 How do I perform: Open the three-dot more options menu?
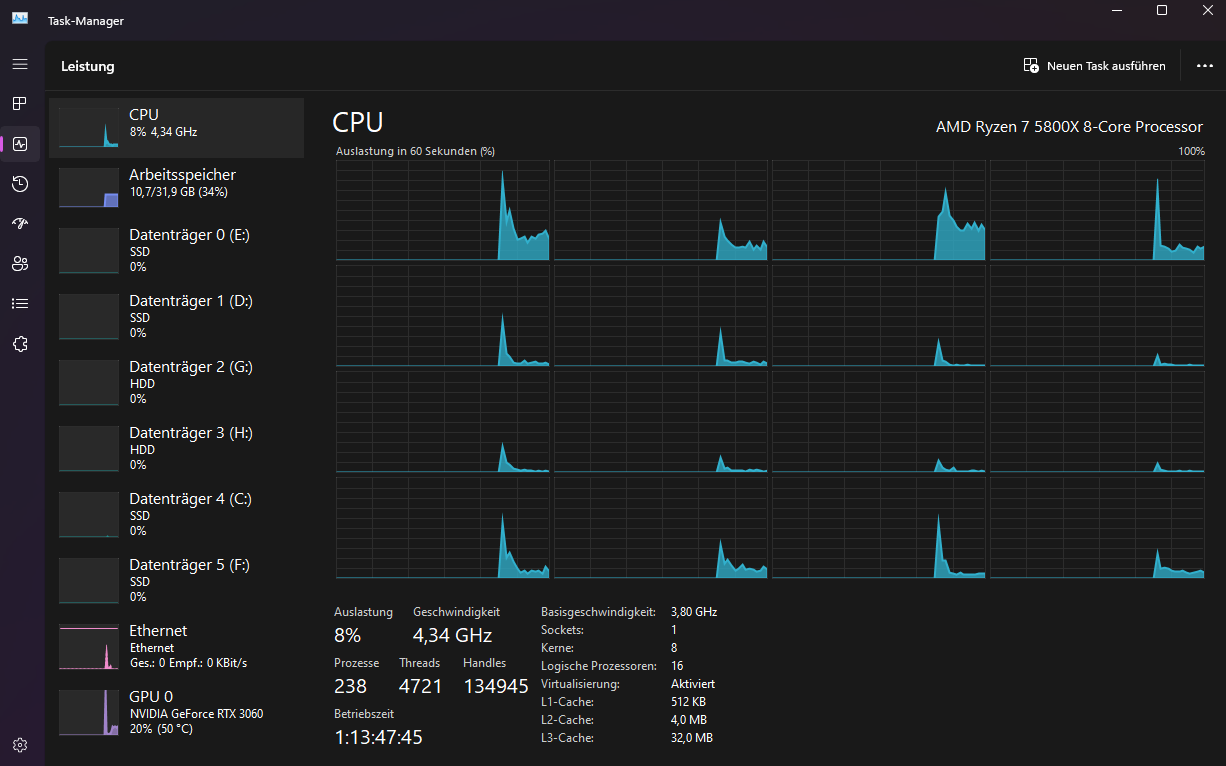click(1204, 66)
